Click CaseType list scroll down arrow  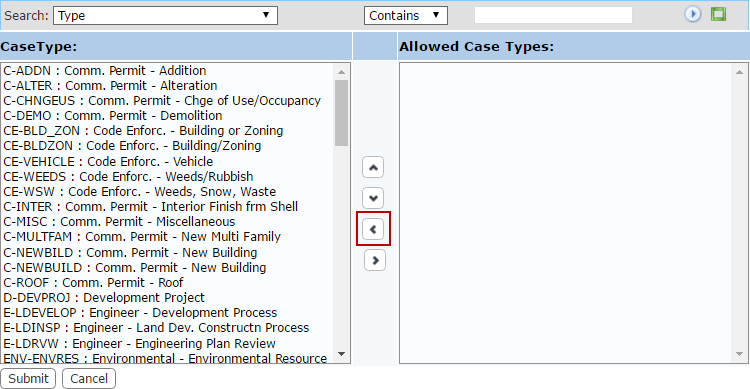pos(342,355)
